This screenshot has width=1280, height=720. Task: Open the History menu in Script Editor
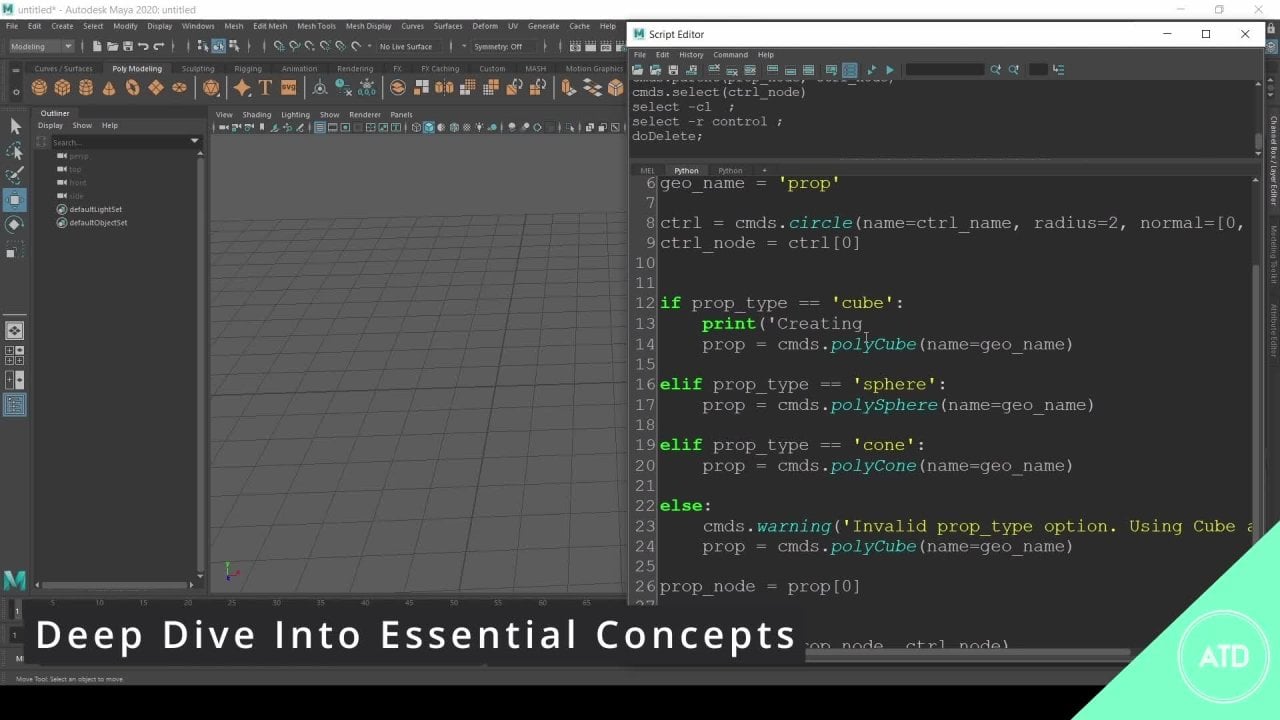(x=691, y=55)
